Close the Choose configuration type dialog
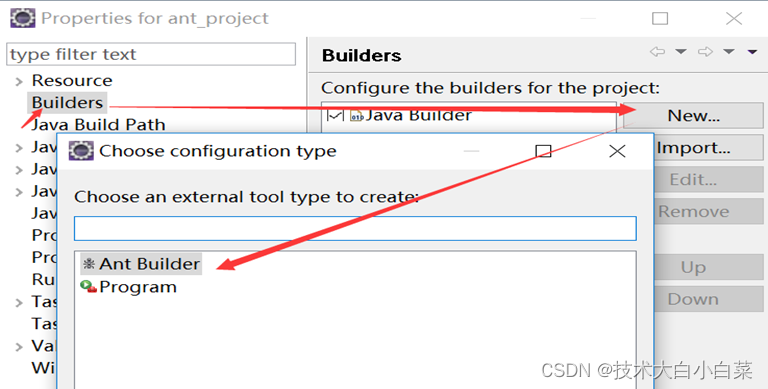Viewport: 768px width, 389px height. coord(617,151)
